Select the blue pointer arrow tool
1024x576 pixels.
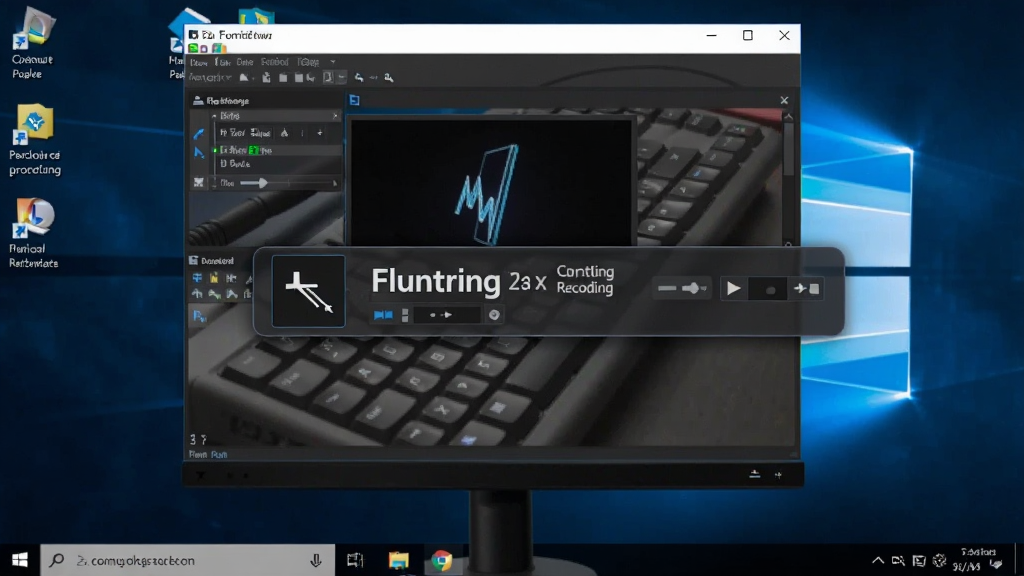(x=199, y=153)
